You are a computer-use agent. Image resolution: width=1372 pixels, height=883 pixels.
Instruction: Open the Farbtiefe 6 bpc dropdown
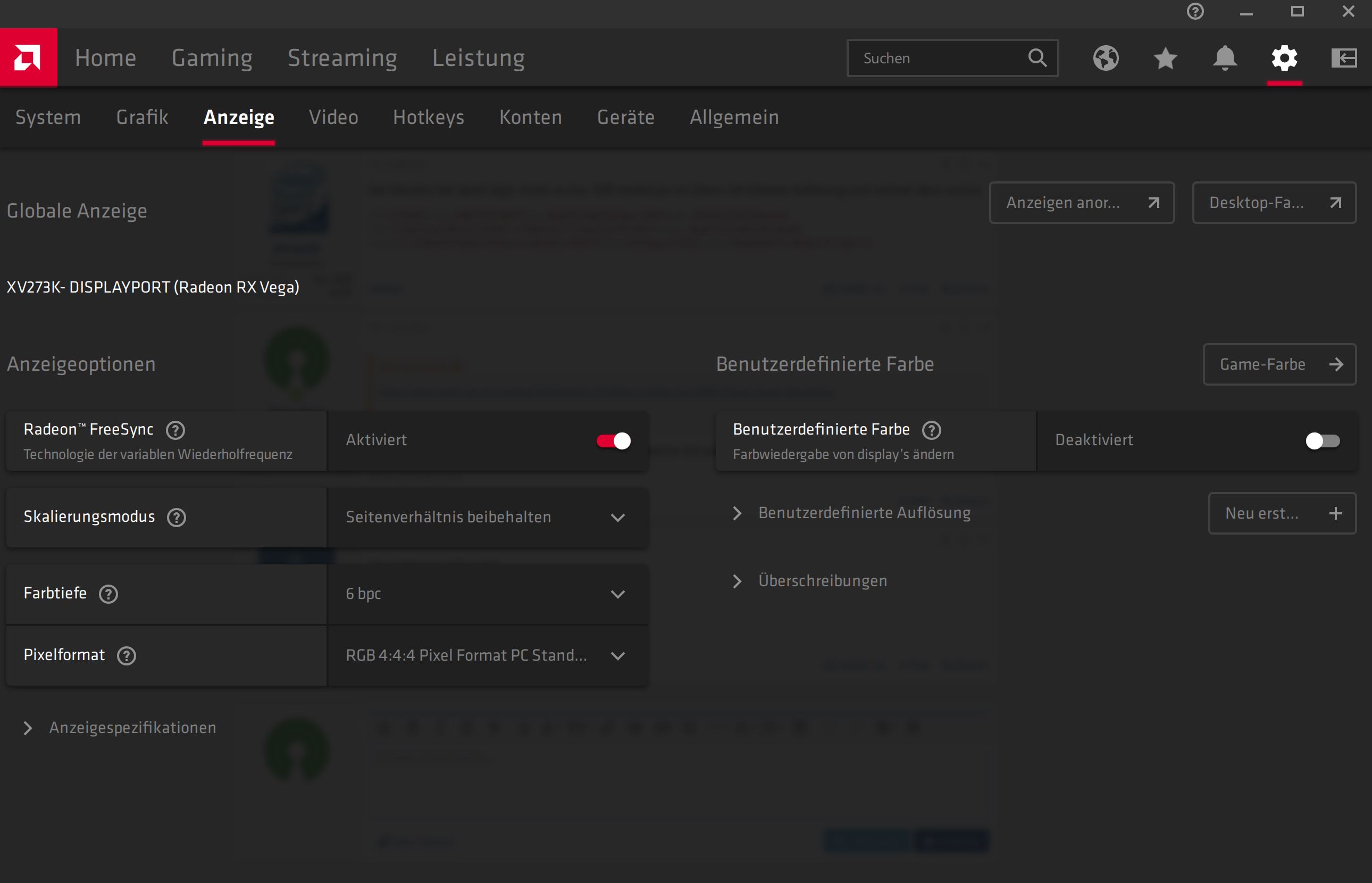(x=487, y=594)
